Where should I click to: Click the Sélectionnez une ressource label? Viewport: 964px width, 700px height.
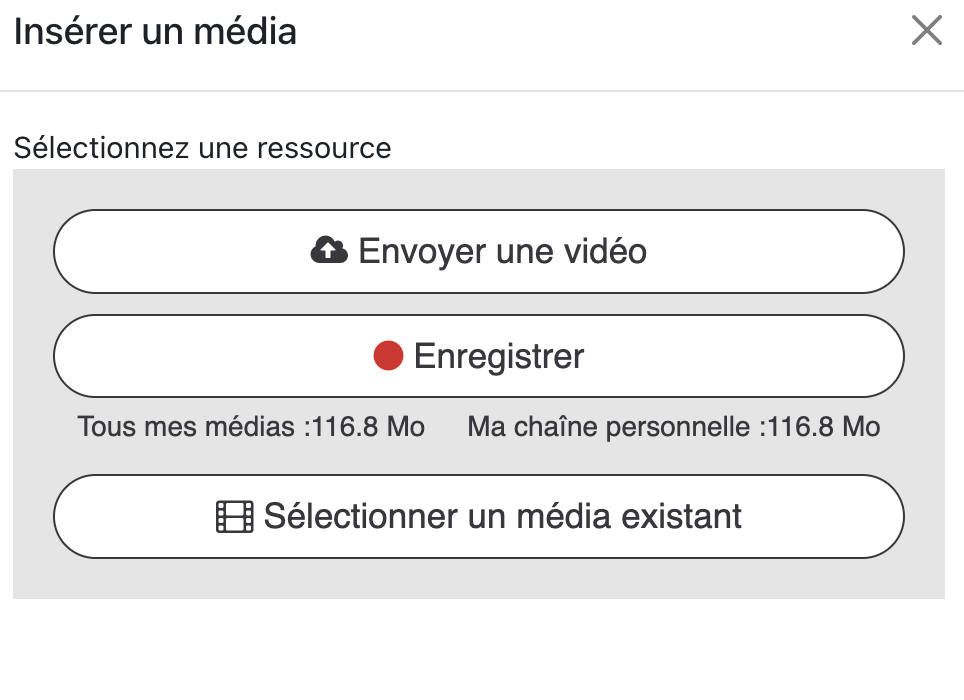coord(202,148)
